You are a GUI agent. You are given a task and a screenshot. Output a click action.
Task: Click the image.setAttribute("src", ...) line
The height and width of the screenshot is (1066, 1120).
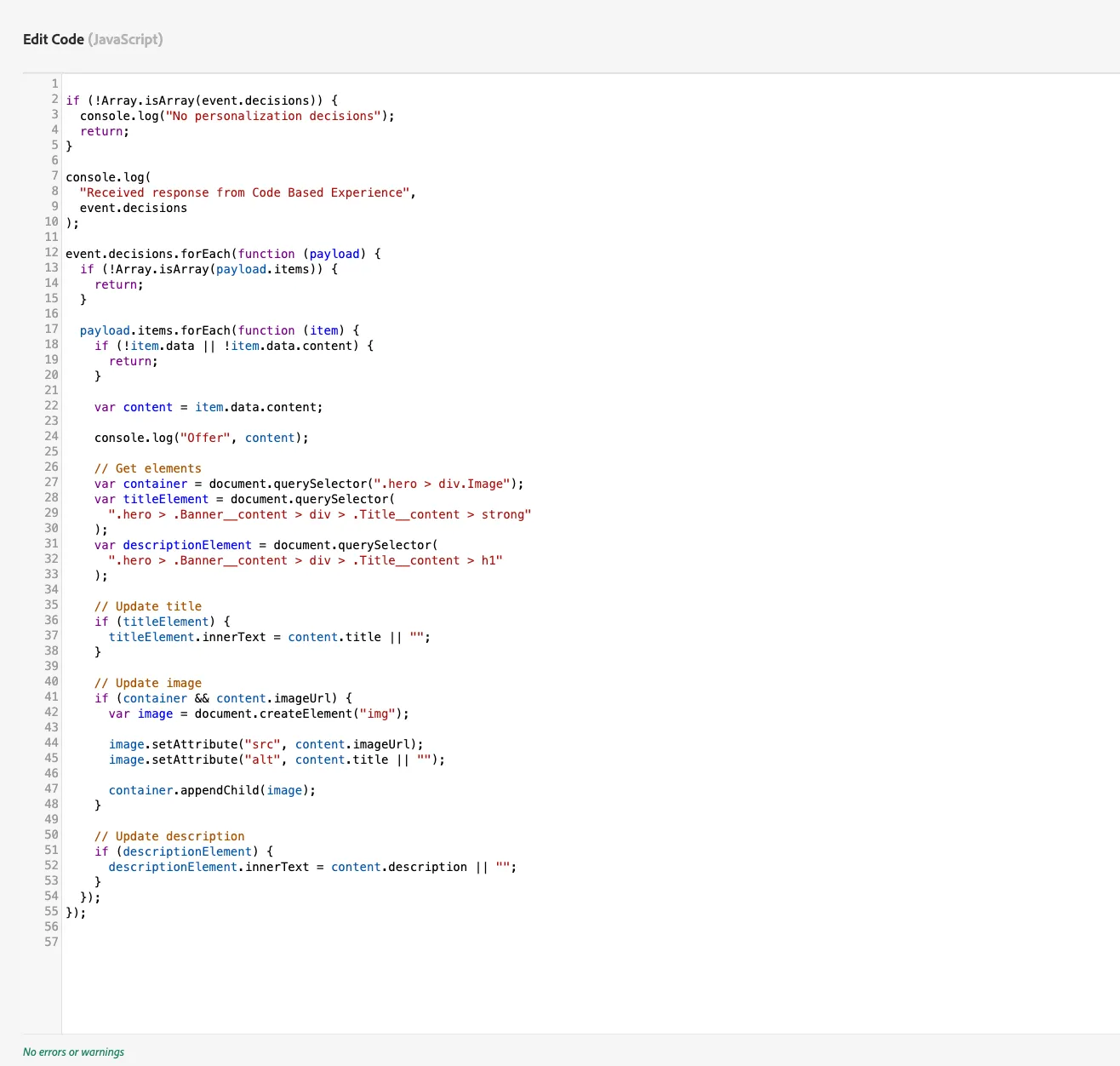(x=266, y=744)
